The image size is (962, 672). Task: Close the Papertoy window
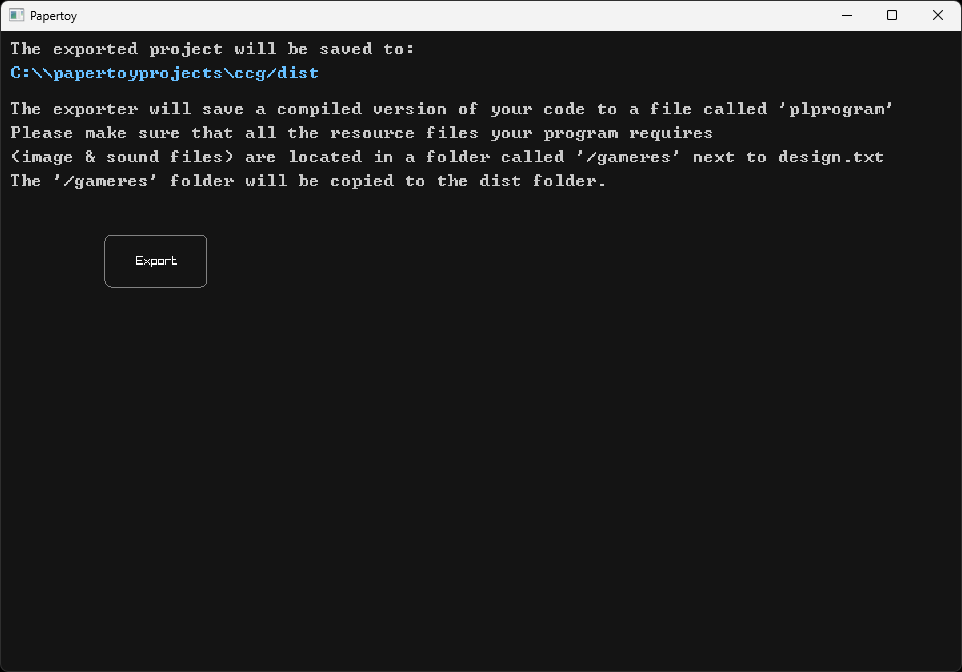pyautogui.click(x=938, y=15)
